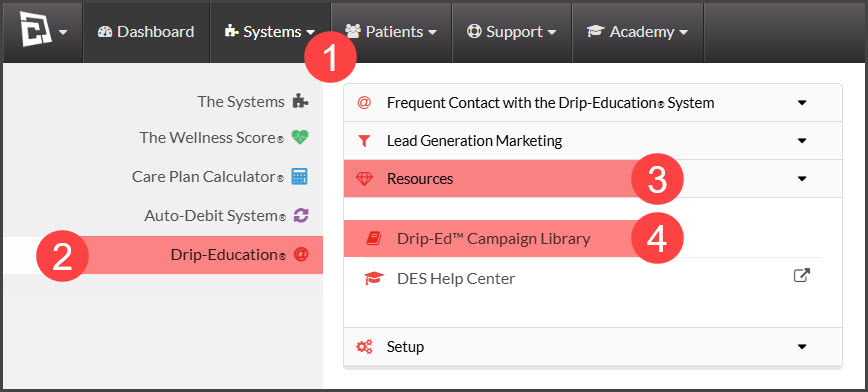Expand the Setup section
The width and height of the screenshot is (868, 392).
coord(593,347)
